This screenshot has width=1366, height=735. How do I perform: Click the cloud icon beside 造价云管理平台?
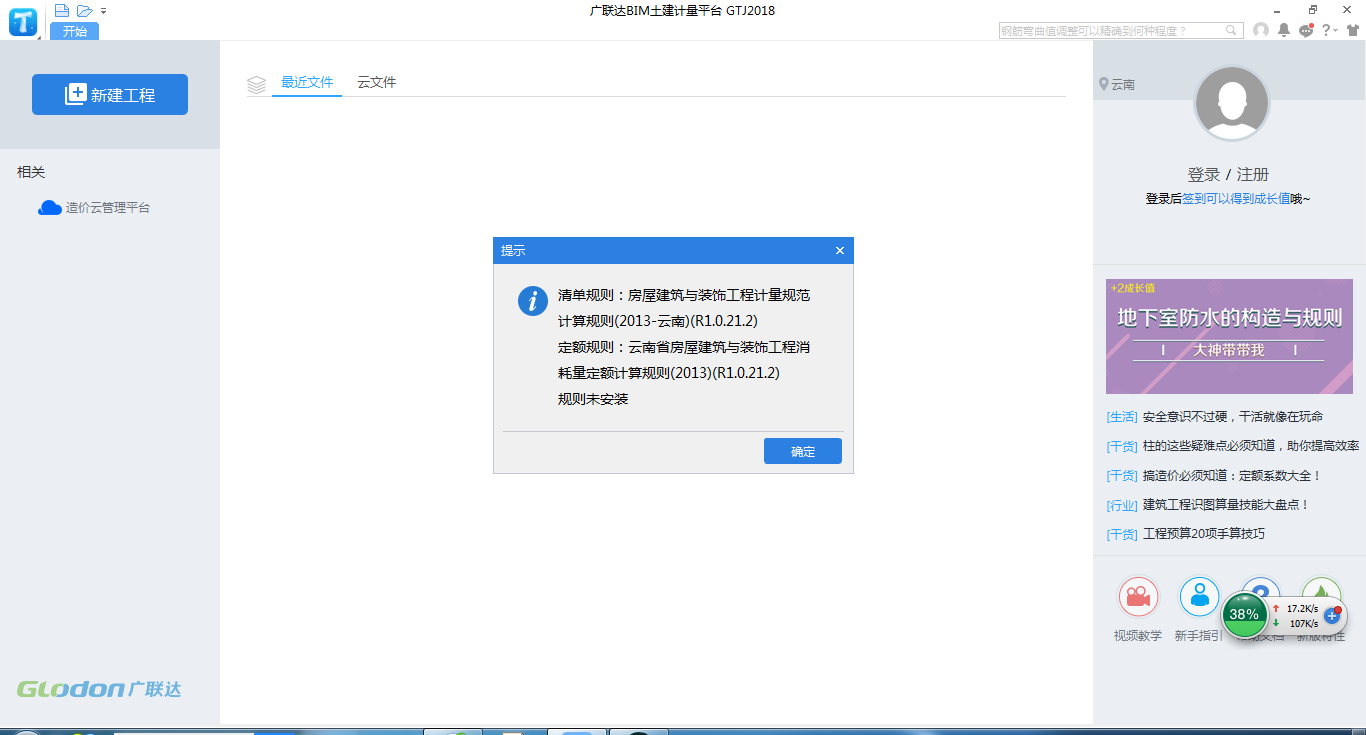click(x=50, y=208)
